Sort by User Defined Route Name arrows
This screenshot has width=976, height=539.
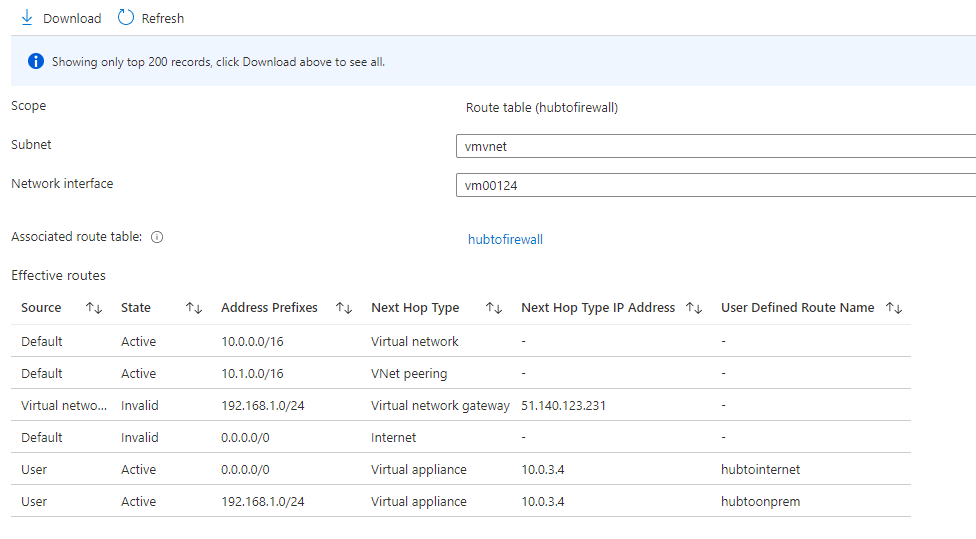coord(894,308)
